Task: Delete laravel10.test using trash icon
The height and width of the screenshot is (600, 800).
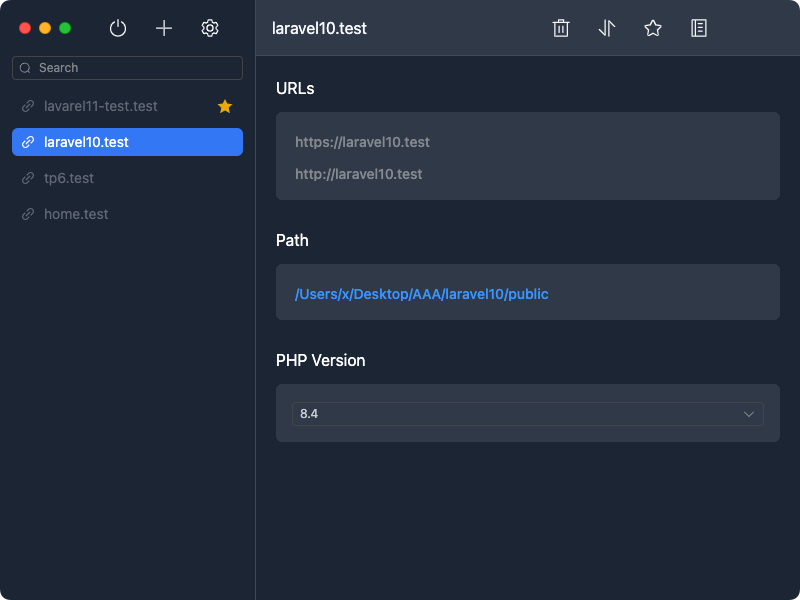Action: point(561,28)
